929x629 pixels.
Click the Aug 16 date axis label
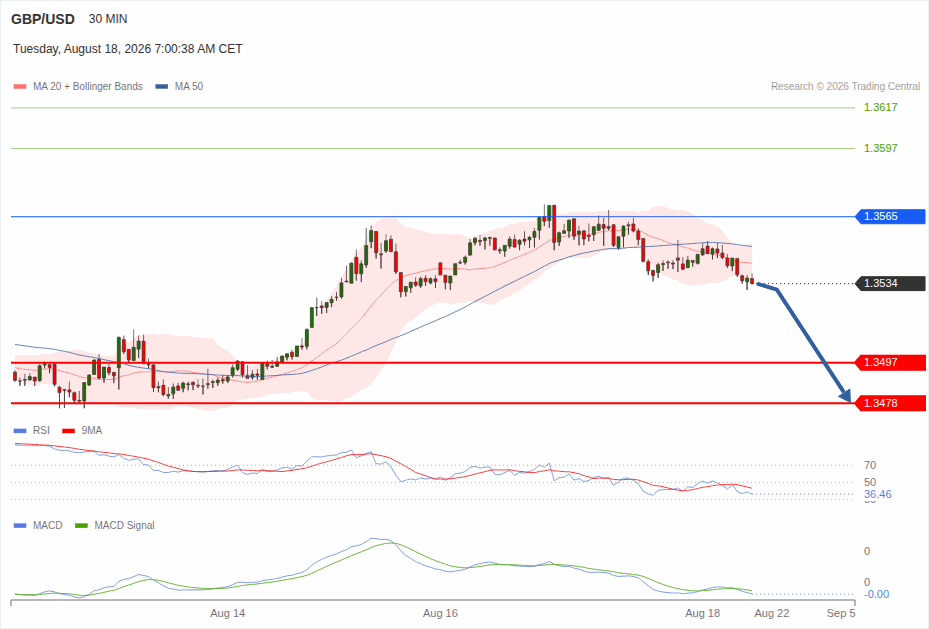(x=440, y=613)
